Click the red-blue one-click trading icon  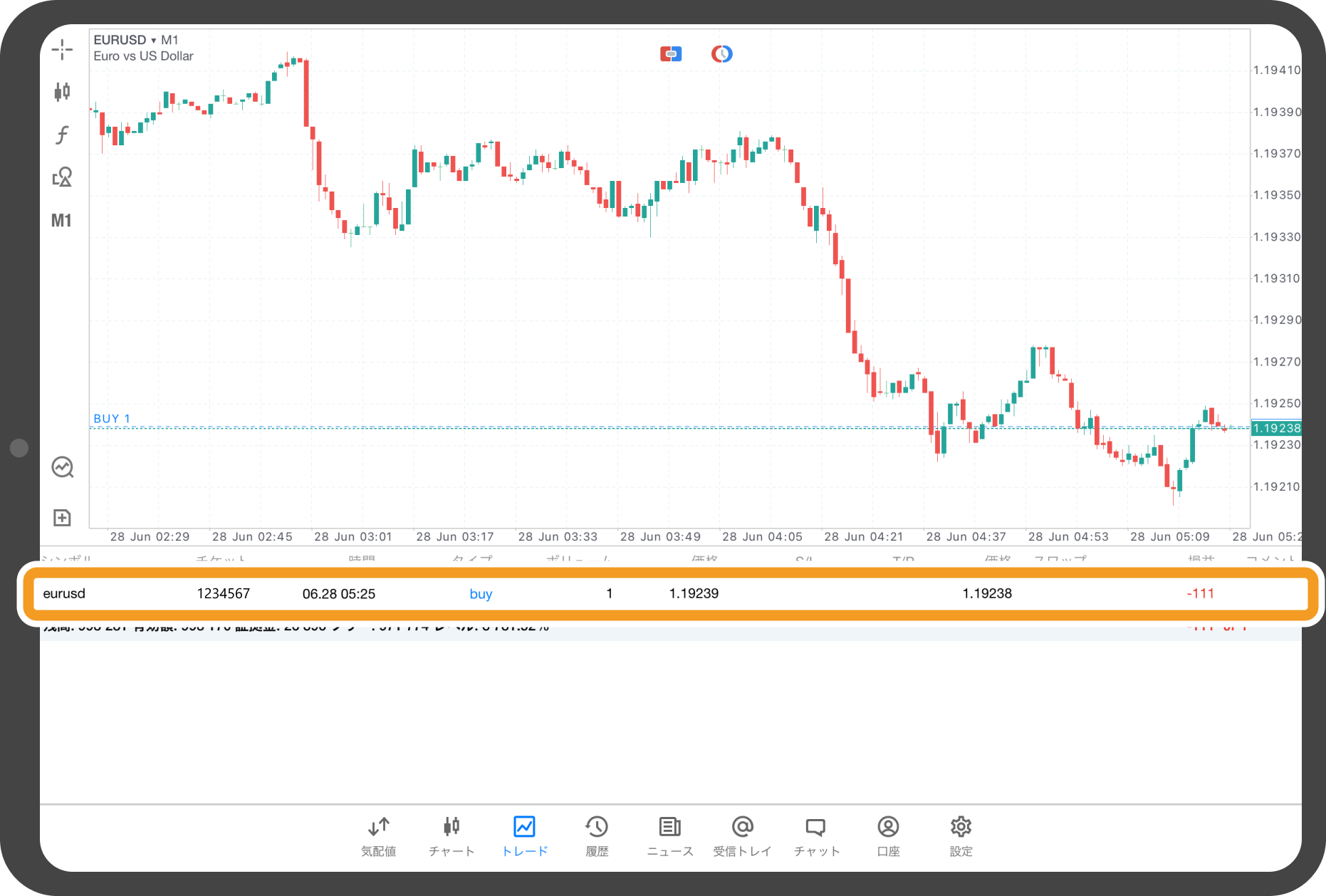click(x=670, y=54)
